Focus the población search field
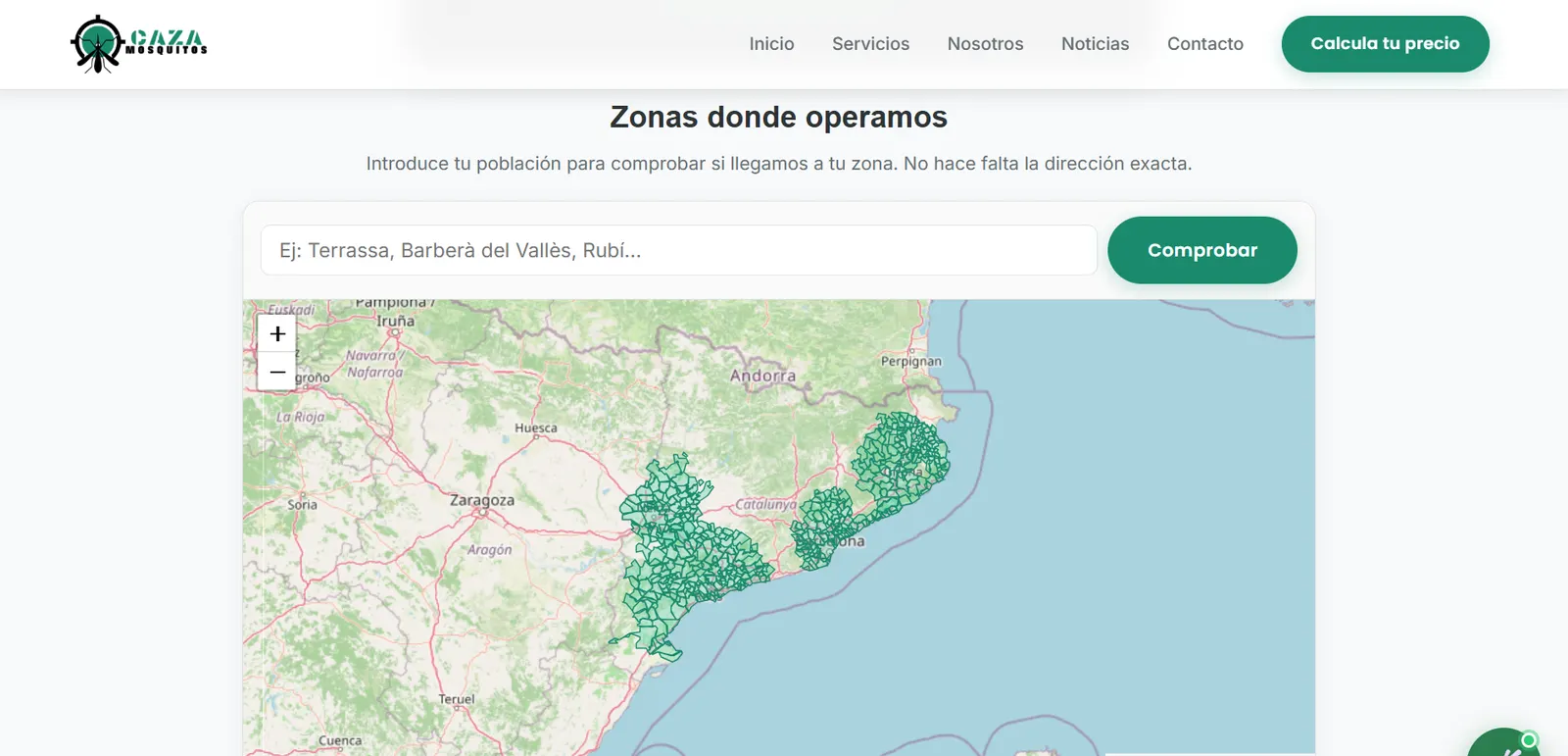The width and height of the screenshot is (1568, 756). (x=678, y=250)
